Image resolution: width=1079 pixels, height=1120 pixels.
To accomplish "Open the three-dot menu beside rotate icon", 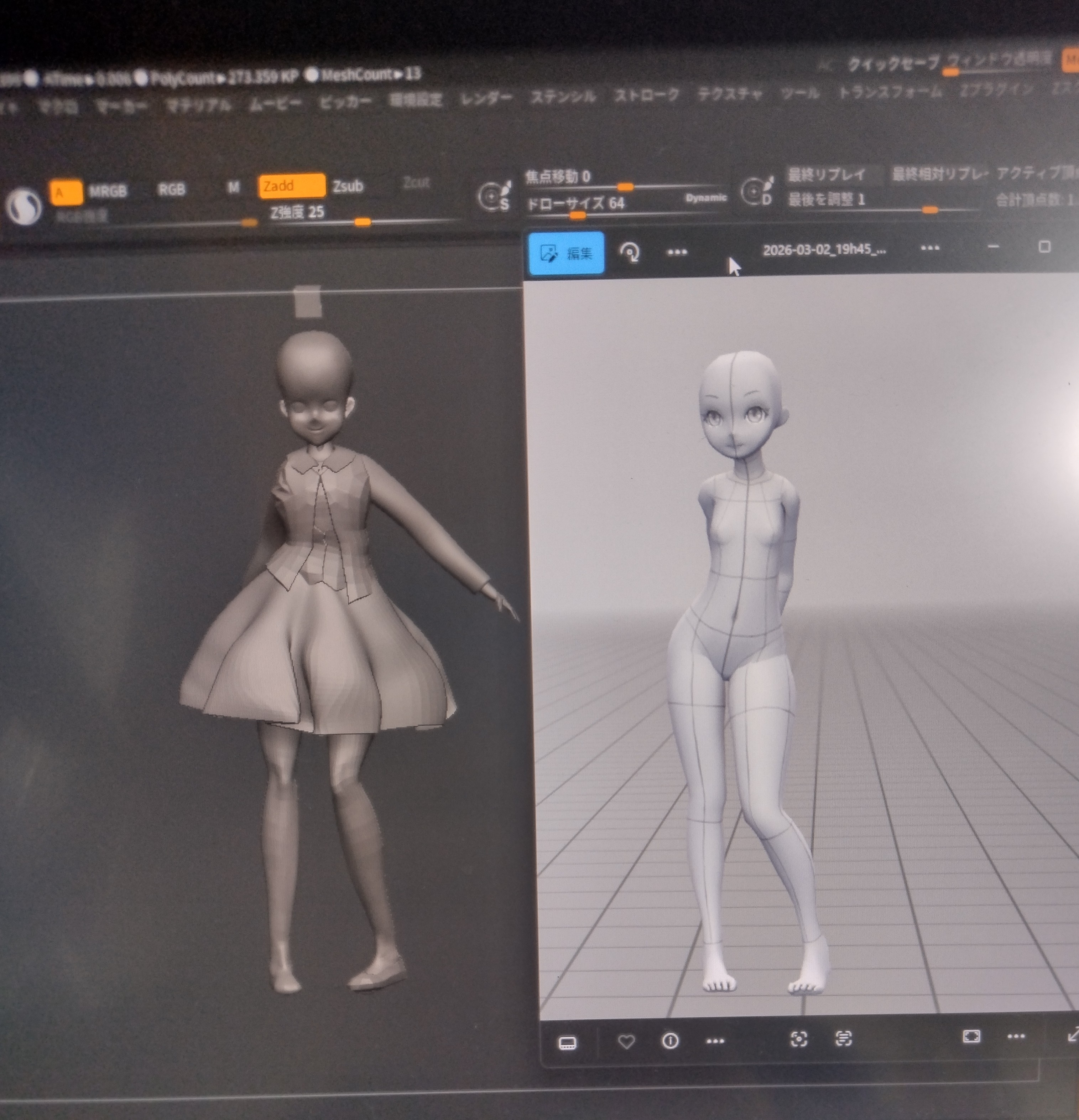I will pyautogui.click(x=677, y=252).
